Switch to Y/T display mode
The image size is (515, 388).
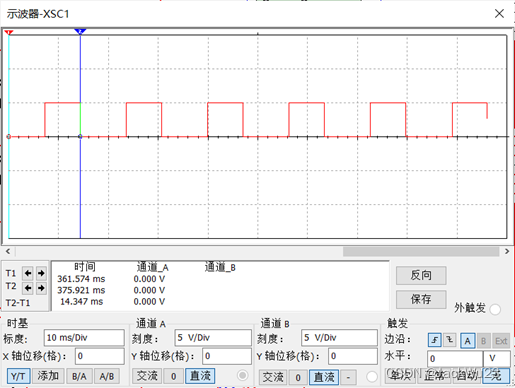point(18,376)
